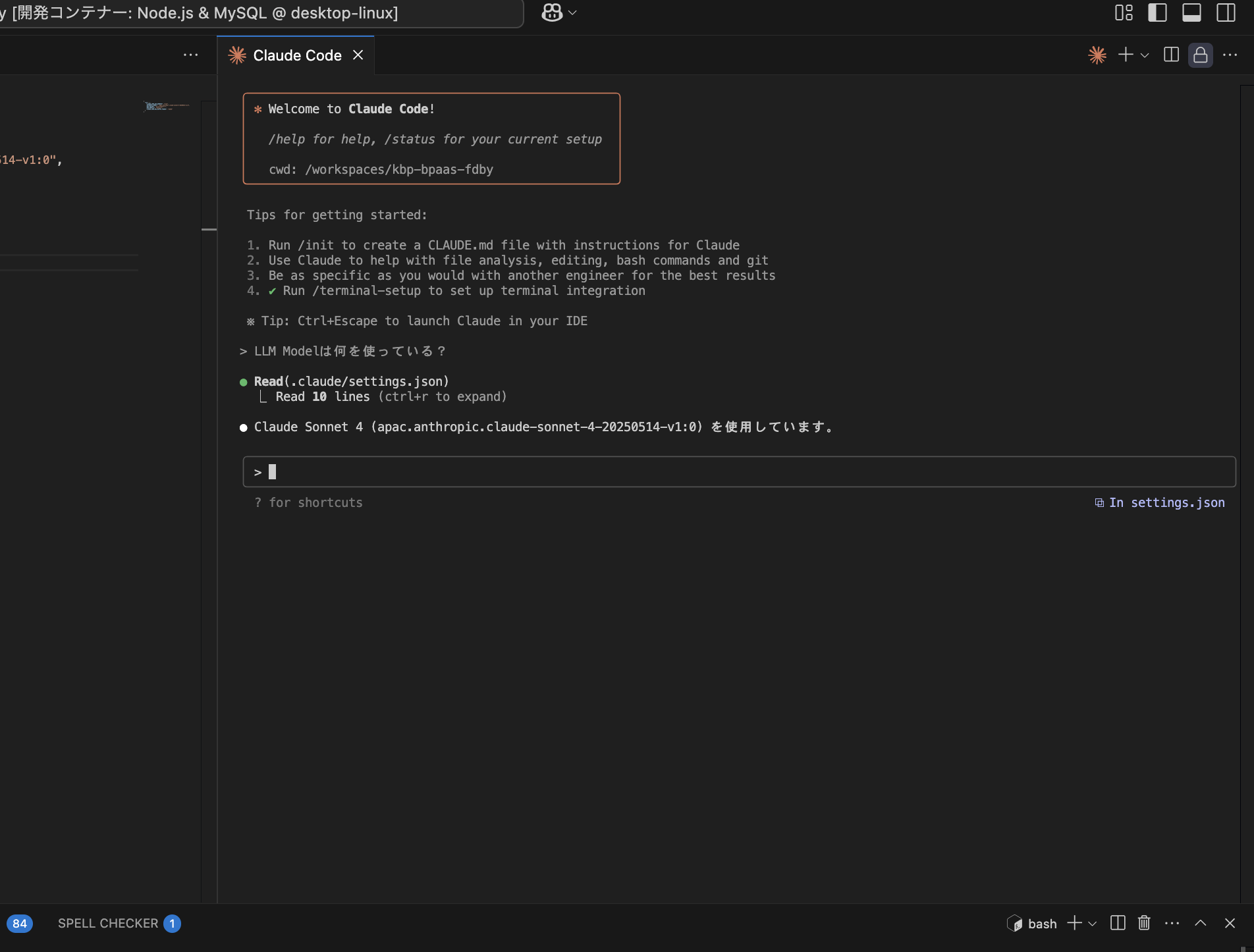Open bottom panel more actions ellipsis
Screen dimensions: 1254x952
point(1172,924)
